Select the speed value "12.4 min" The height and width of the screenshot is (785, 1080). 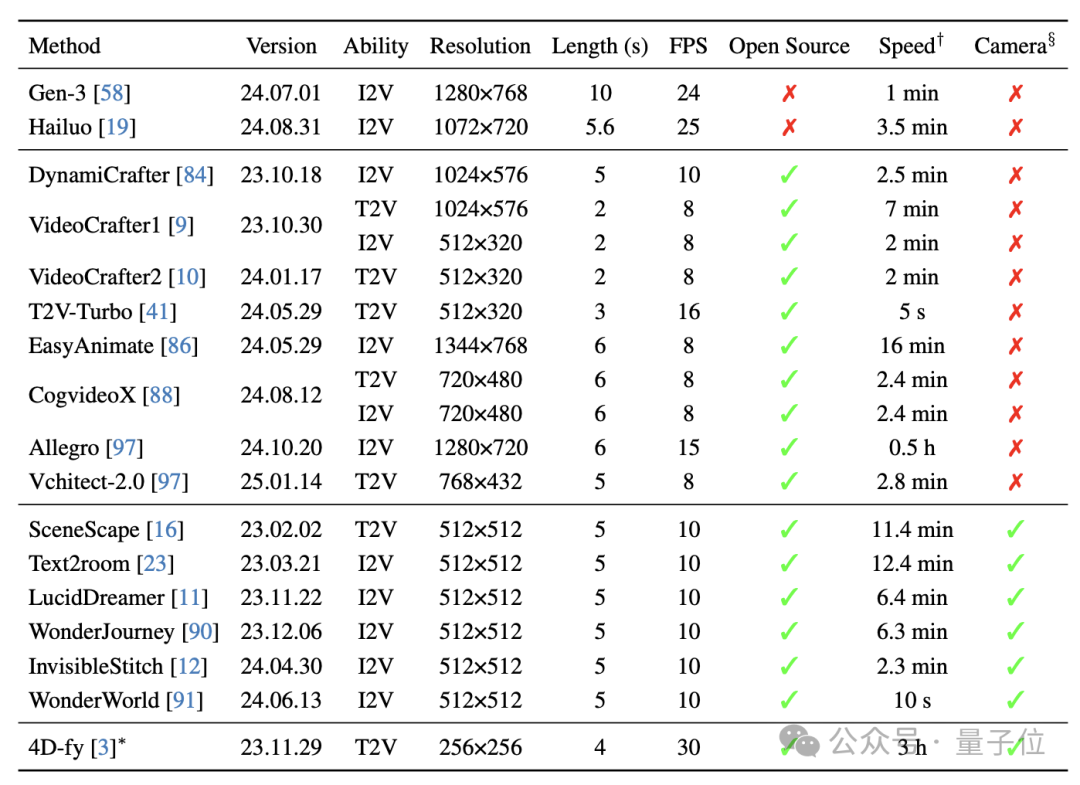coord(912,563)
